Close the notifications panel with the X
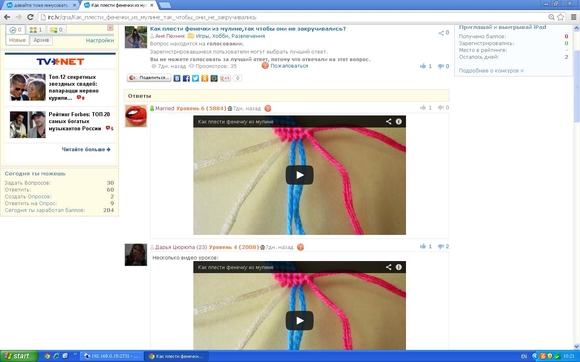 point(110,28)
